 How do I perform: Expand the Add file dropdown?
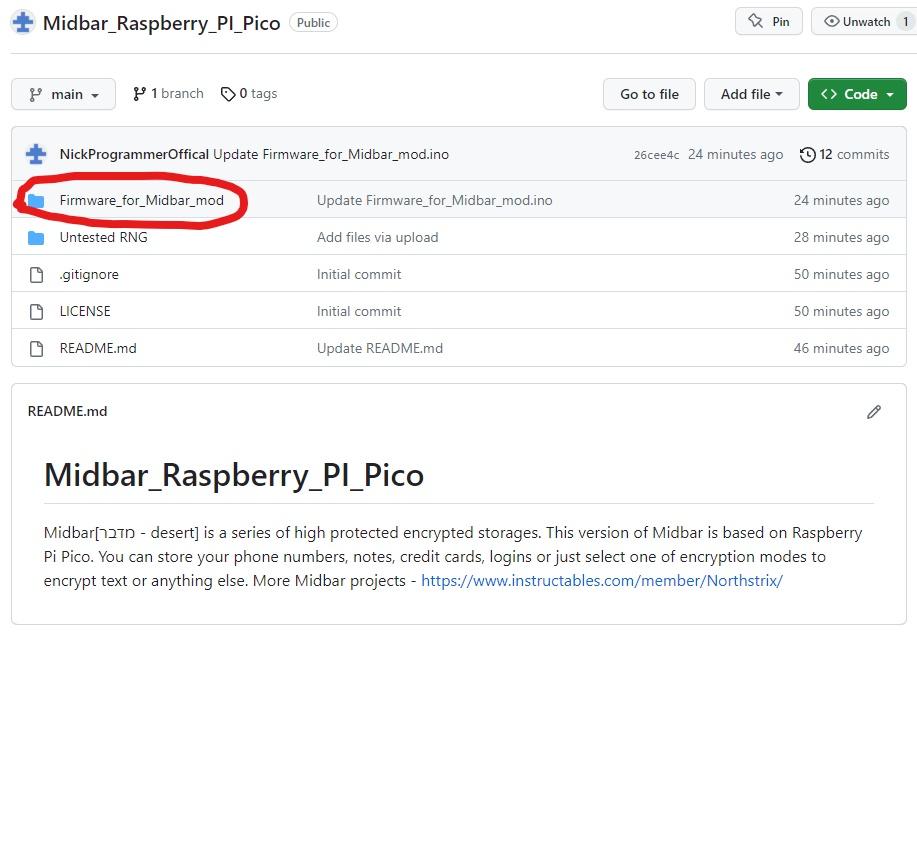tap(751, 94)
